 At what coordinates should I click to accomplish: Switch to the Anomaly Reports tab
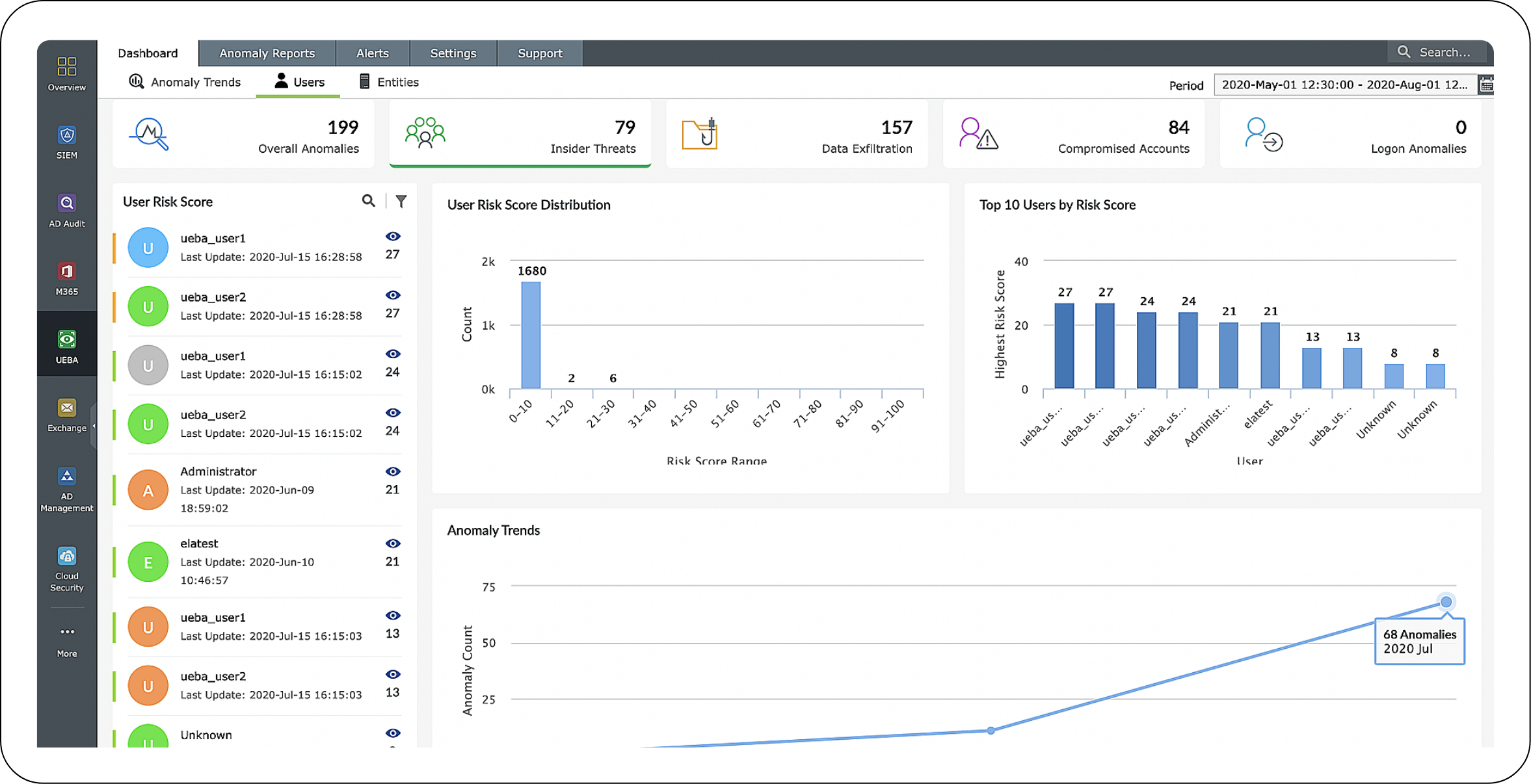[x=267, y=53]
